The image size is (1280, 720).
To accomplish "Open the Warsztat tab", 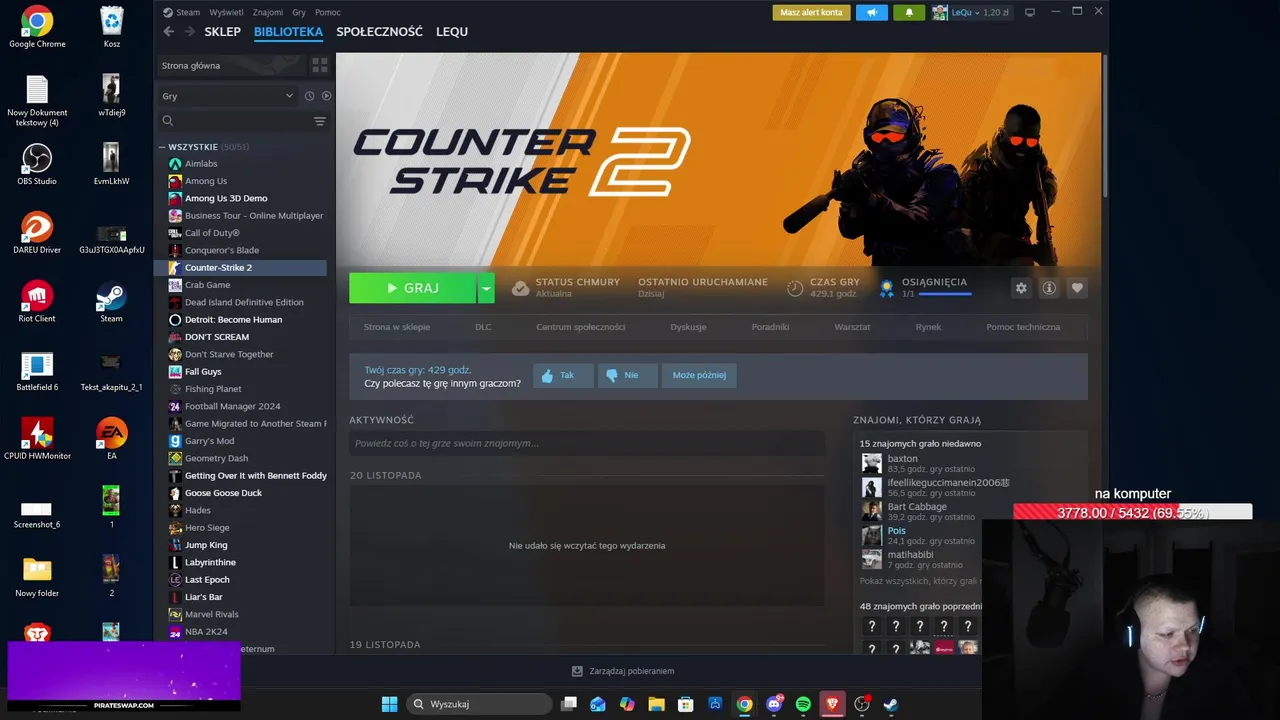I will coord(852,327).
